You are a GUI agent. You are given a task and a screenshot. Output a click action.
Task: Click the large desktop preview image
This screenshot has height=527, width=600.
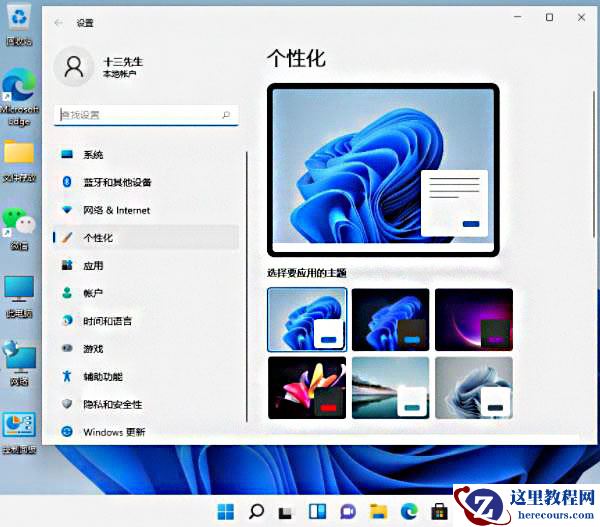click(383, 170)
